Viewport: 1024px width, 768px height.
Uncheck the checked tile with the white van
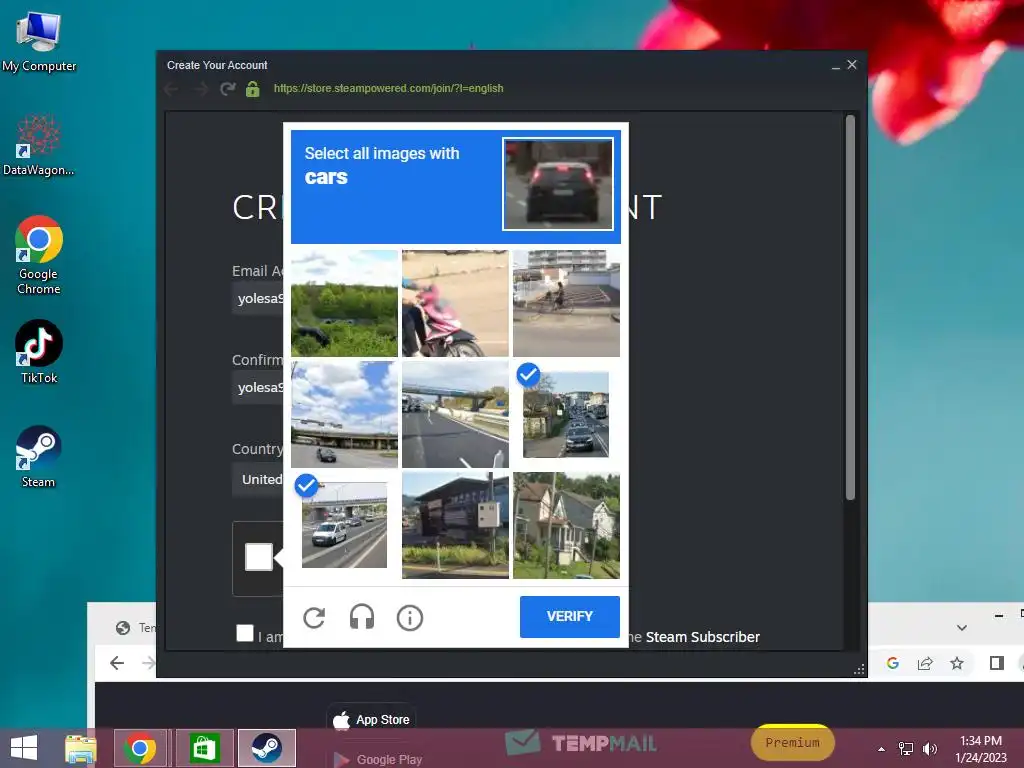coord(344,526)
